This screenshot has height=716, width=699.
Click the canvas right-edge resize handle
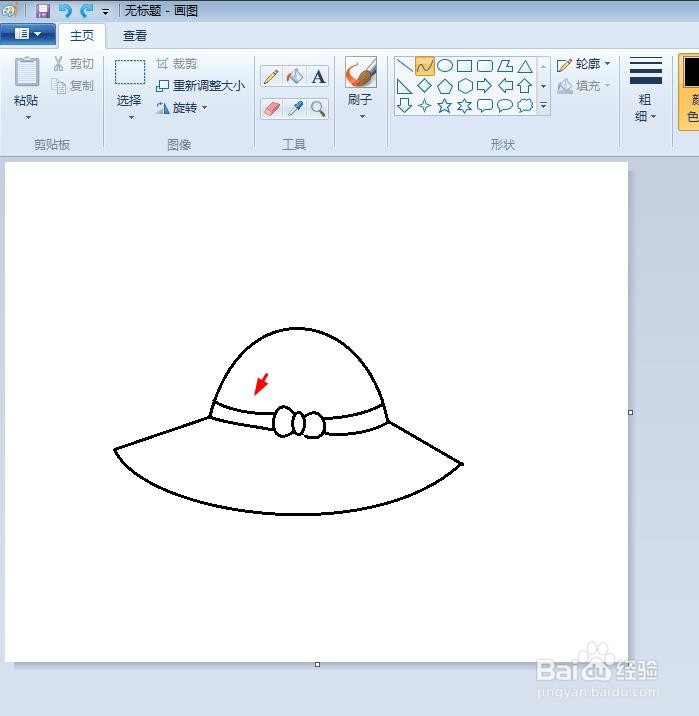point(631,412)
